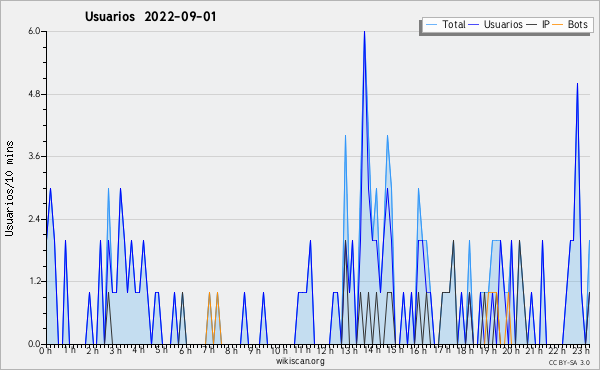Click the orange Bots legend line
This screenshot has width=600, height=370.
(558, 25)
